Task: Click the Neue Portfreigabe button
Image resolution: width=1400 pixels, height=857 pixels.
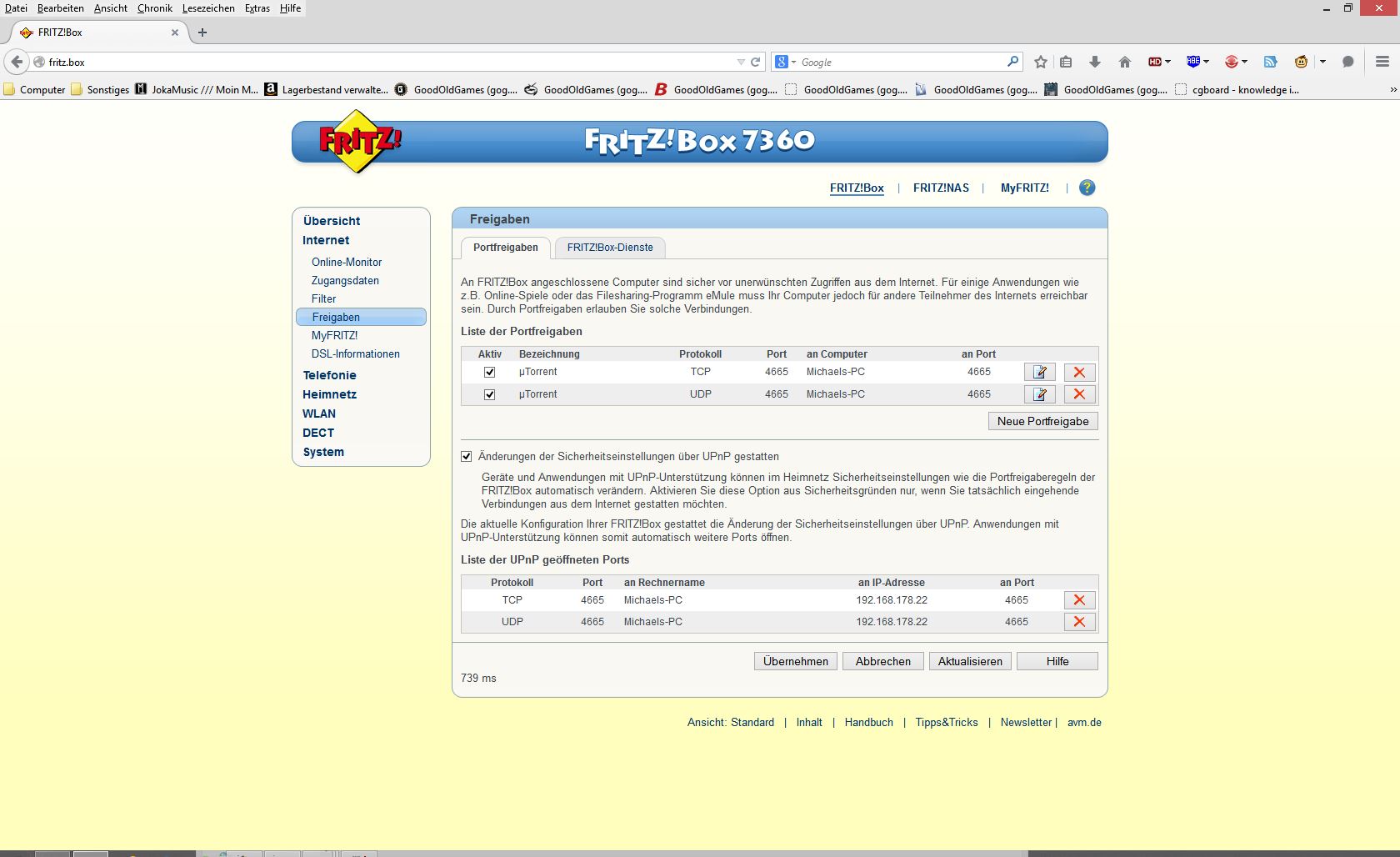Action: click(x=1043, y=421)
